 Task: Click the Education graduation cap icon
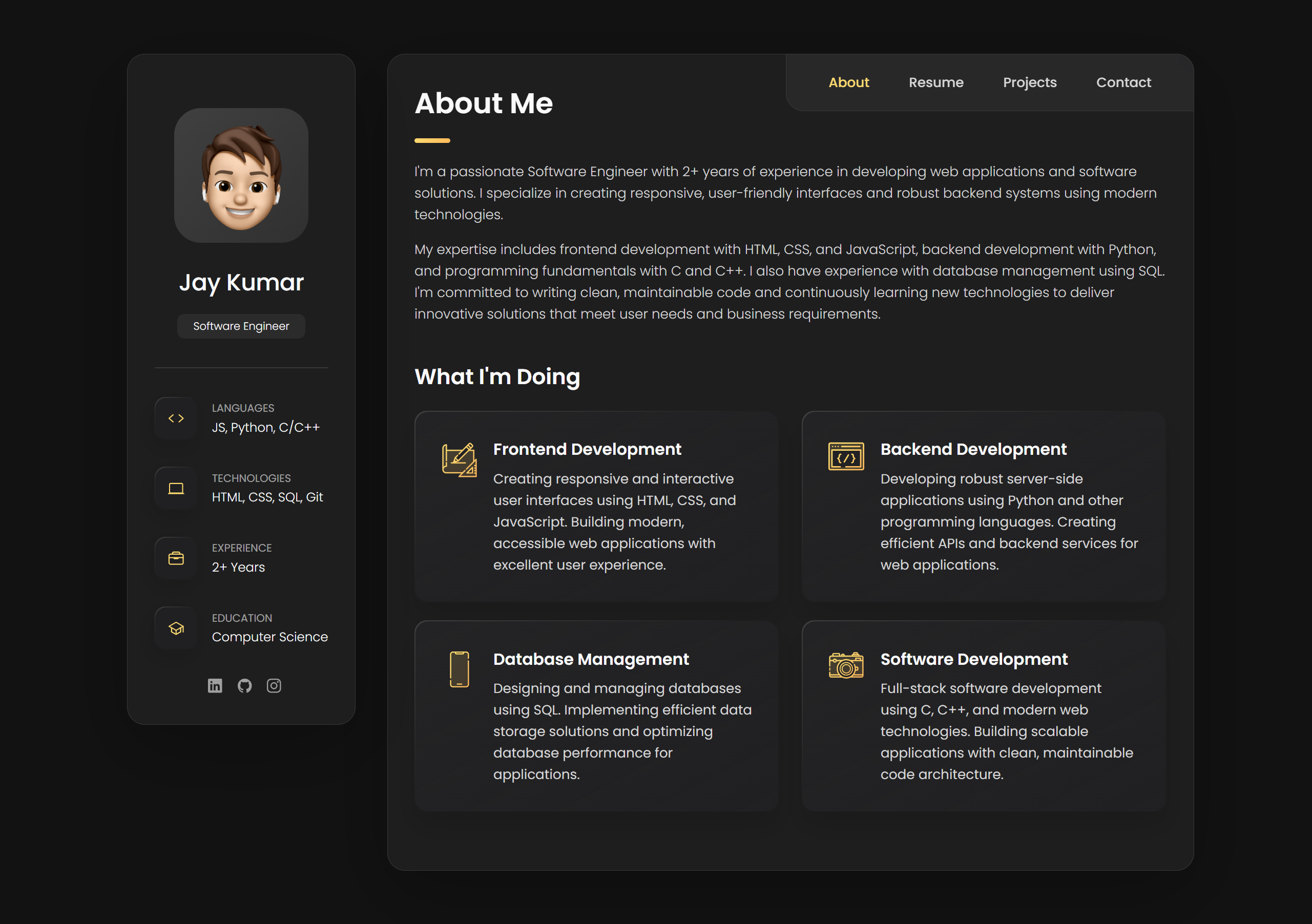[x=176, y=628]
